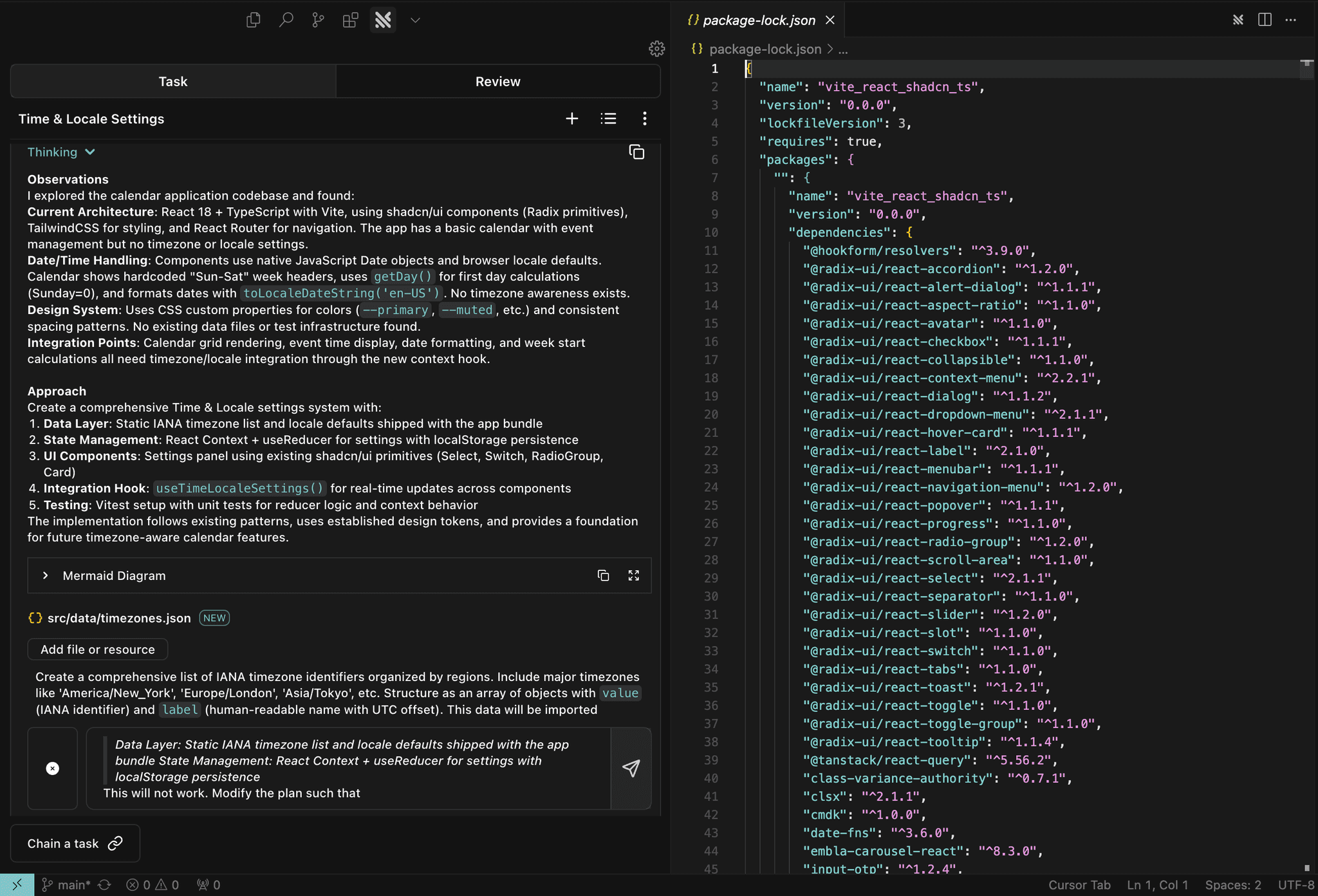Start a new task with plus icon

[571, 118]
